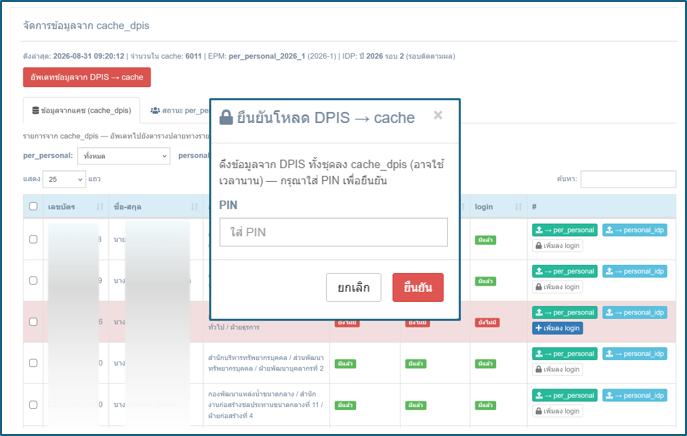Viewport: 687px width, 436px height.
Task: Click the กองพัฒนาแหล่งน้ำขนาดกลาง department cell
Action: pos(266,404)
